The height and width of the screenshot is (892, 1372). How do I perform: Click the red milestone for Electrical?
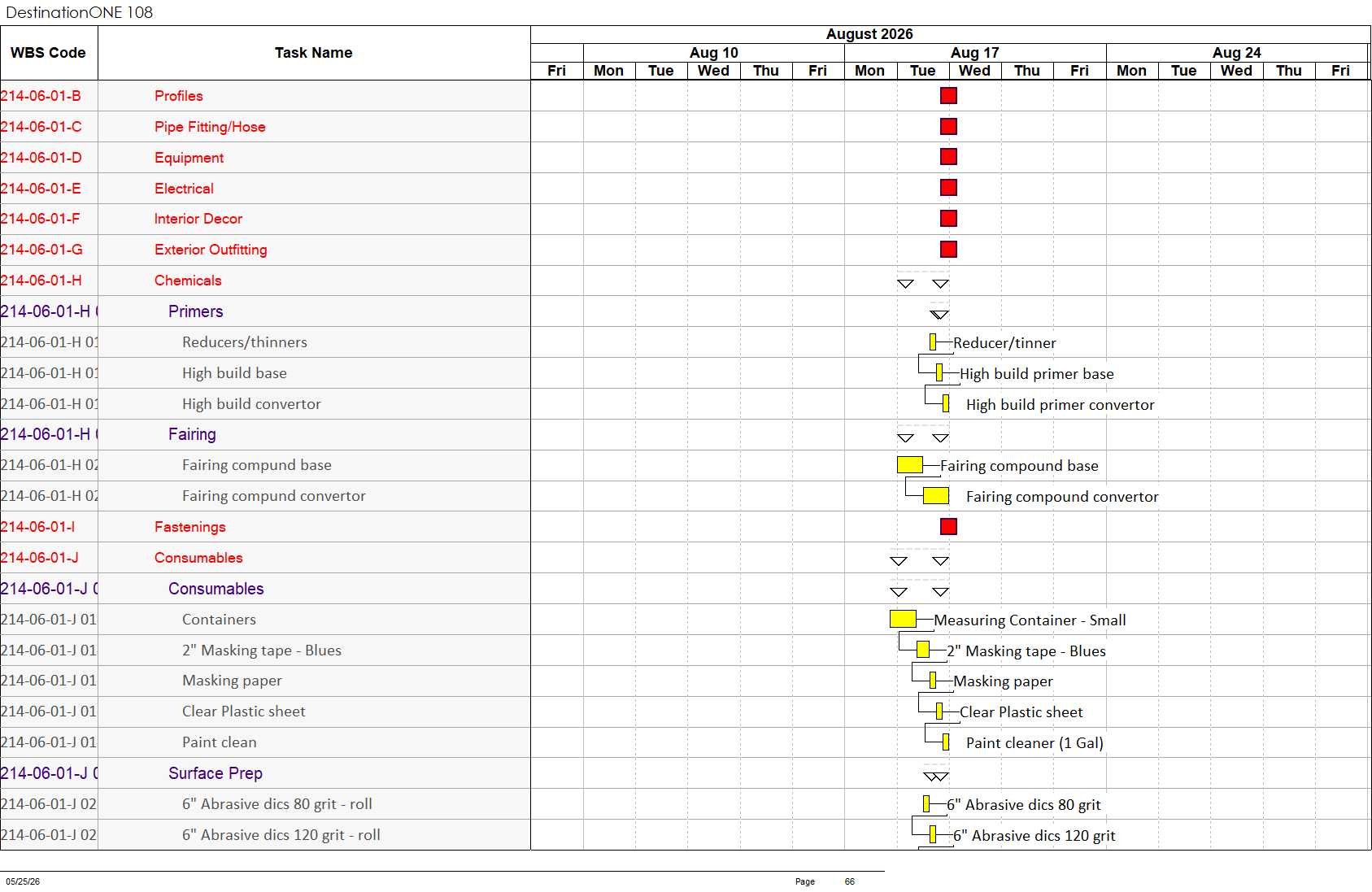pos(948,188)
